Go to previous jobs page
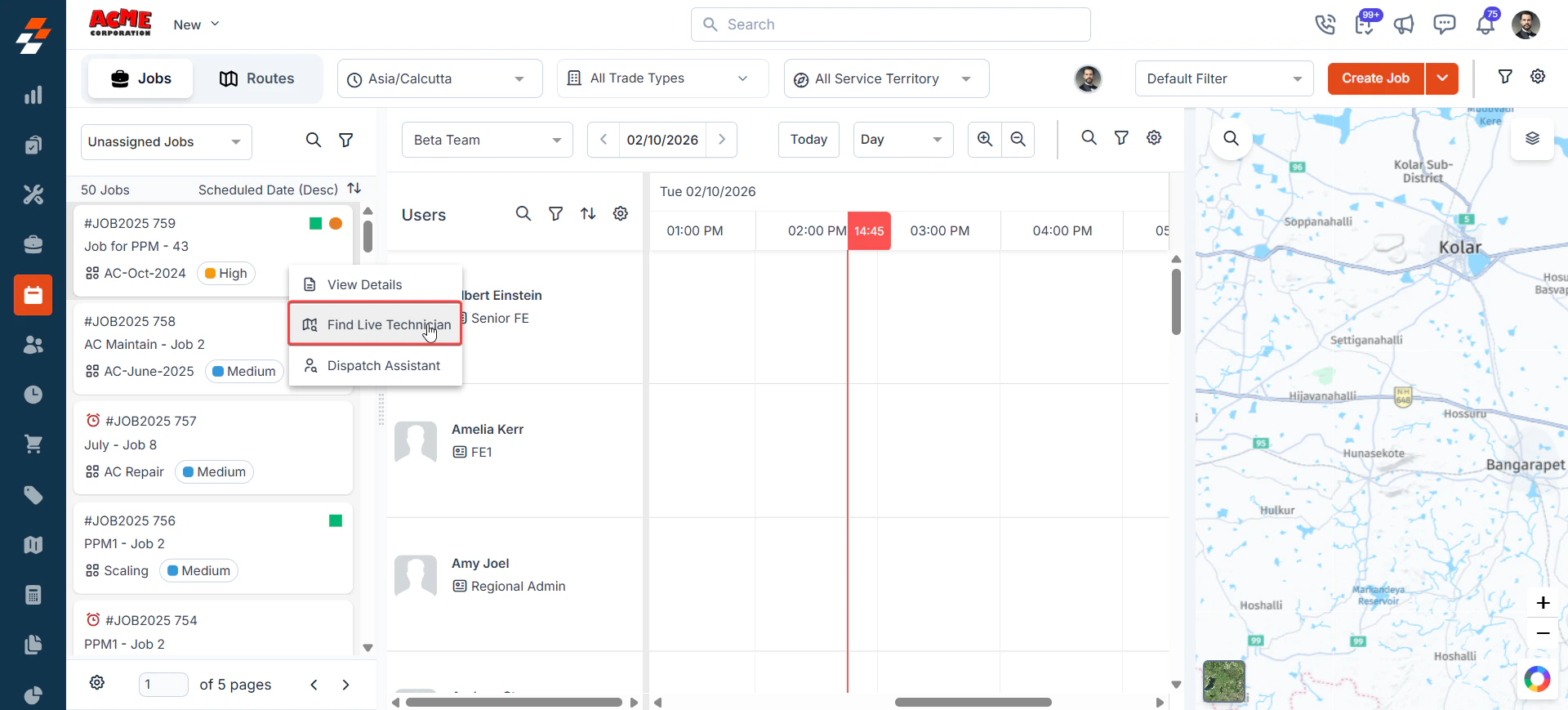This screenshot has height=710, width=1568. pos(314,685)
